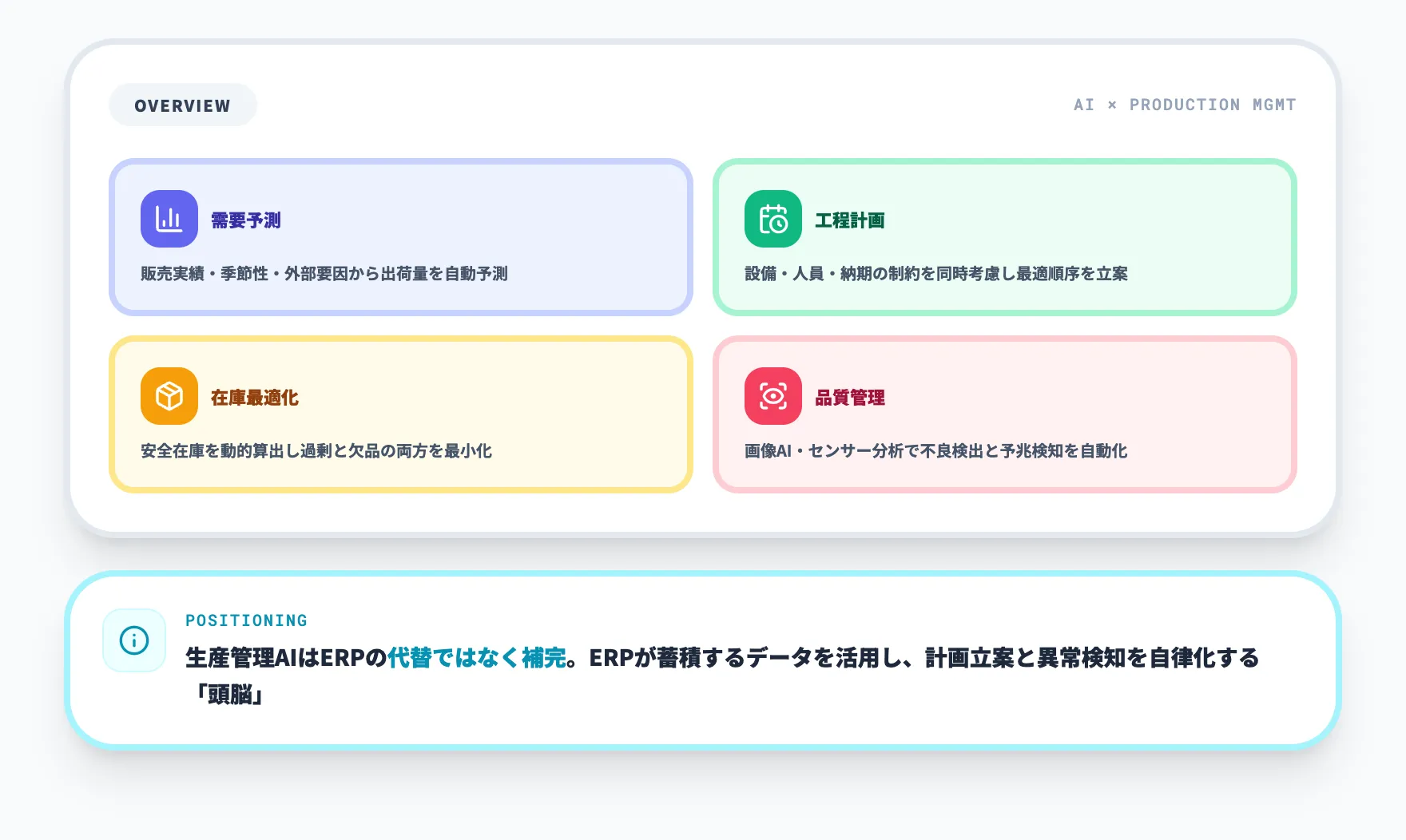Open the info icon in the POSITIONING section
This screenshot has height=840, width=1406.
tap(134, 638)
